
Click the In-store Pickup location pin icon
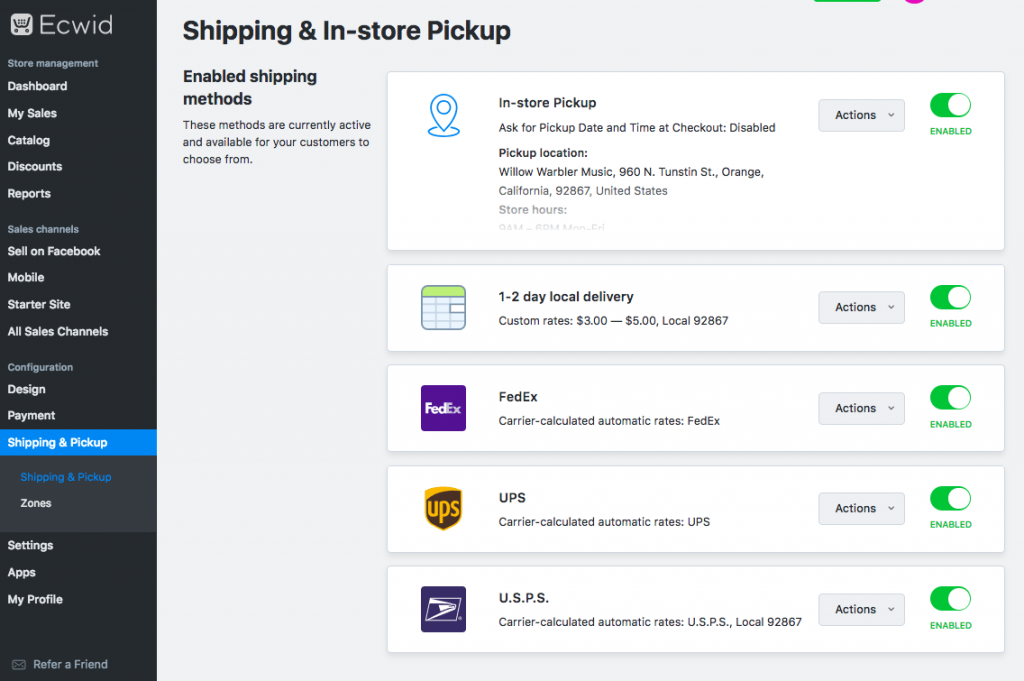click(x=443, y=115)
